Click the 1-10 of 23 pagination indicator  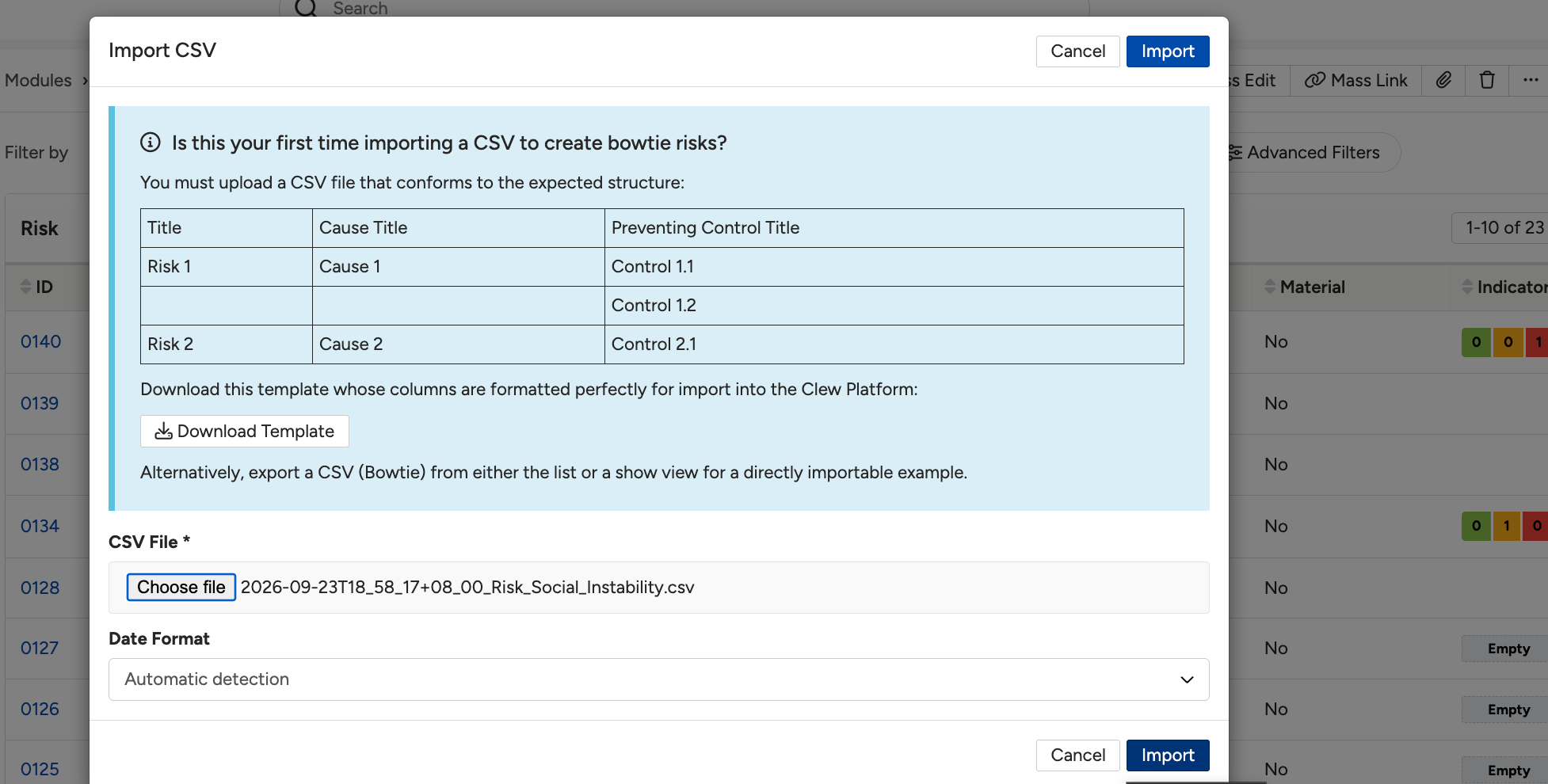pyautogui.click(x=1500, y=228)
